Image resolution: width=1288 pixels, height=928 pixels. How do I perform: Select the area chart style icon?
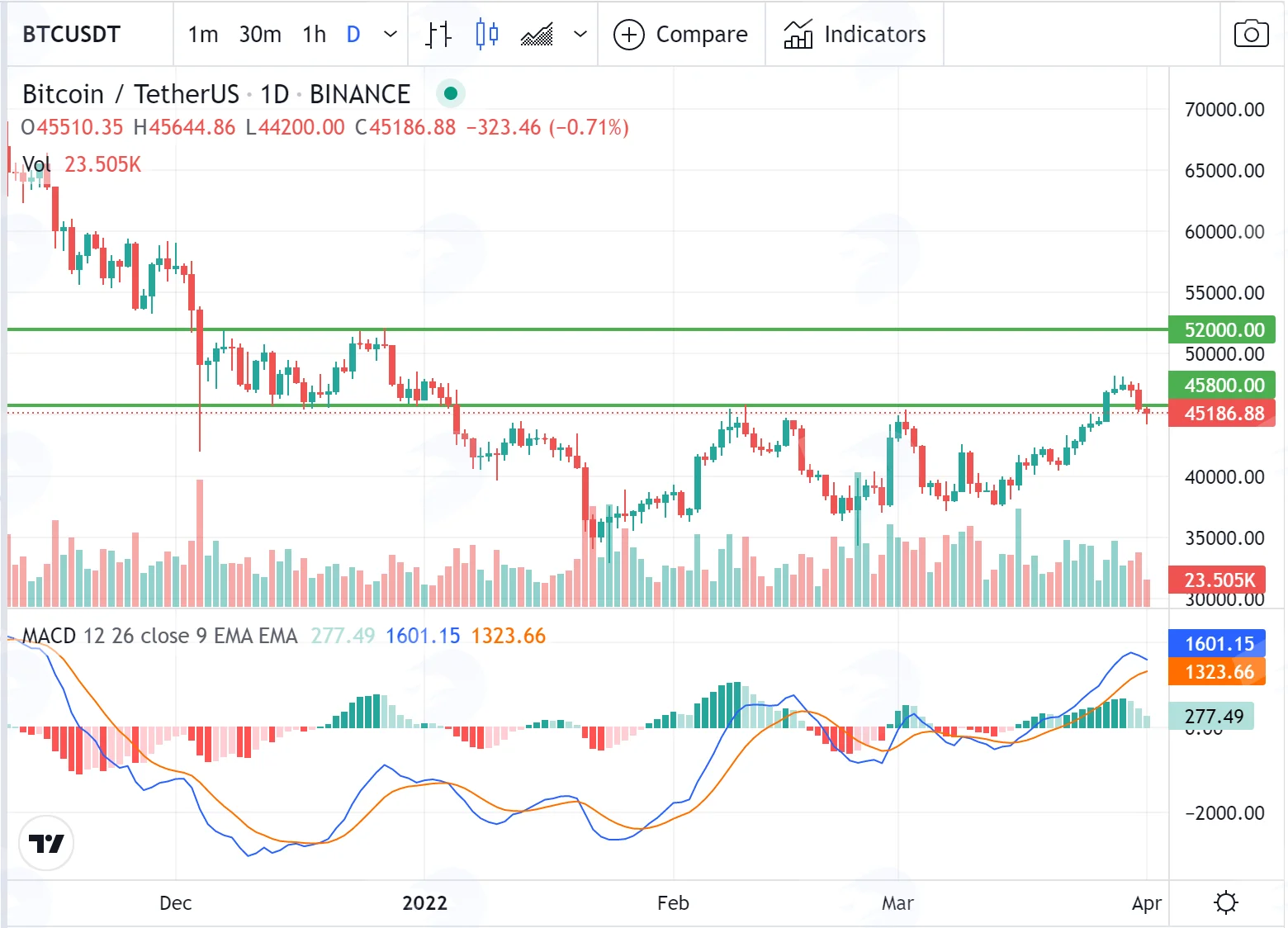(x=537, y=35)
